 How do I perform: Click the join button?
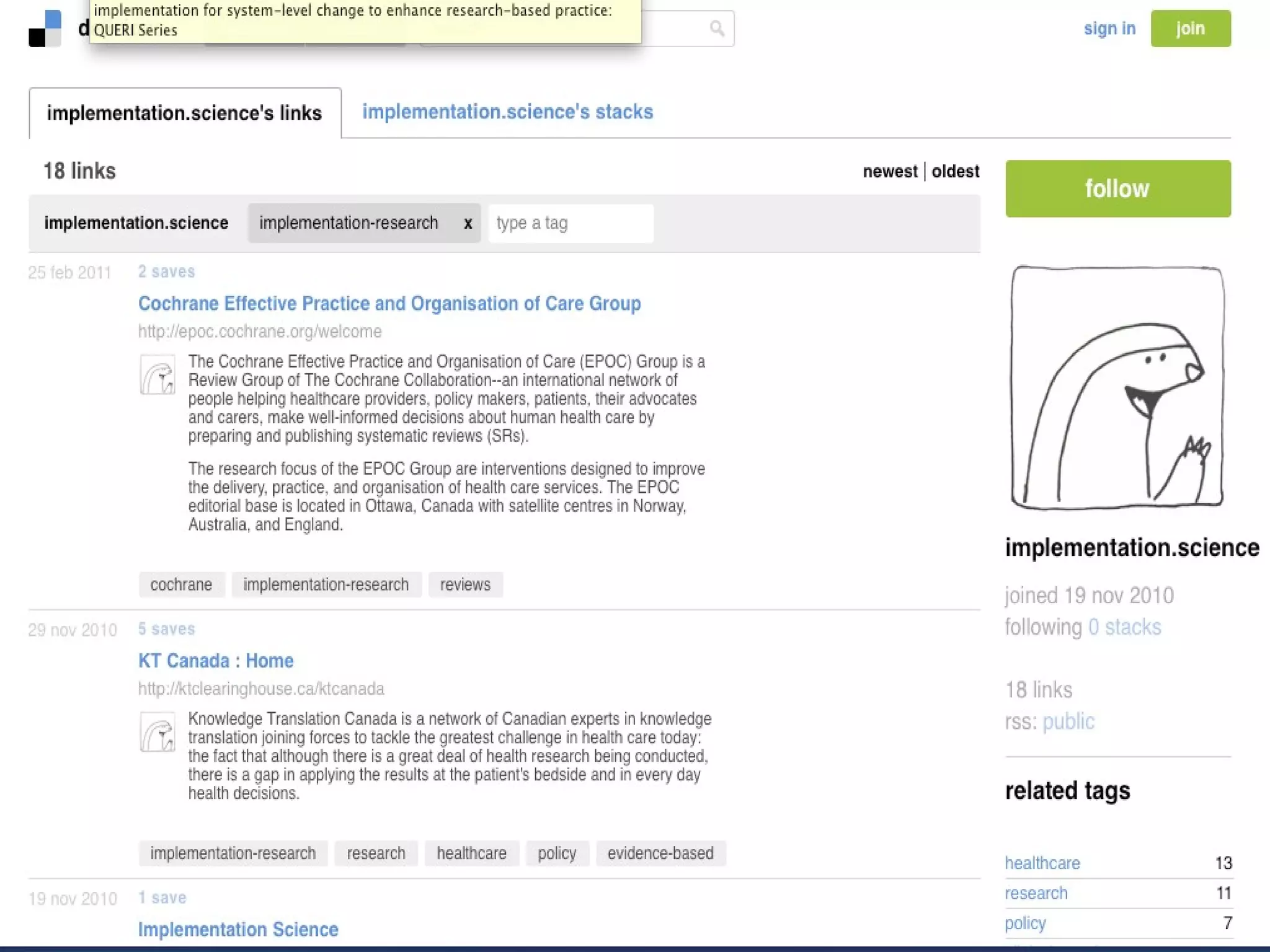1190,29
